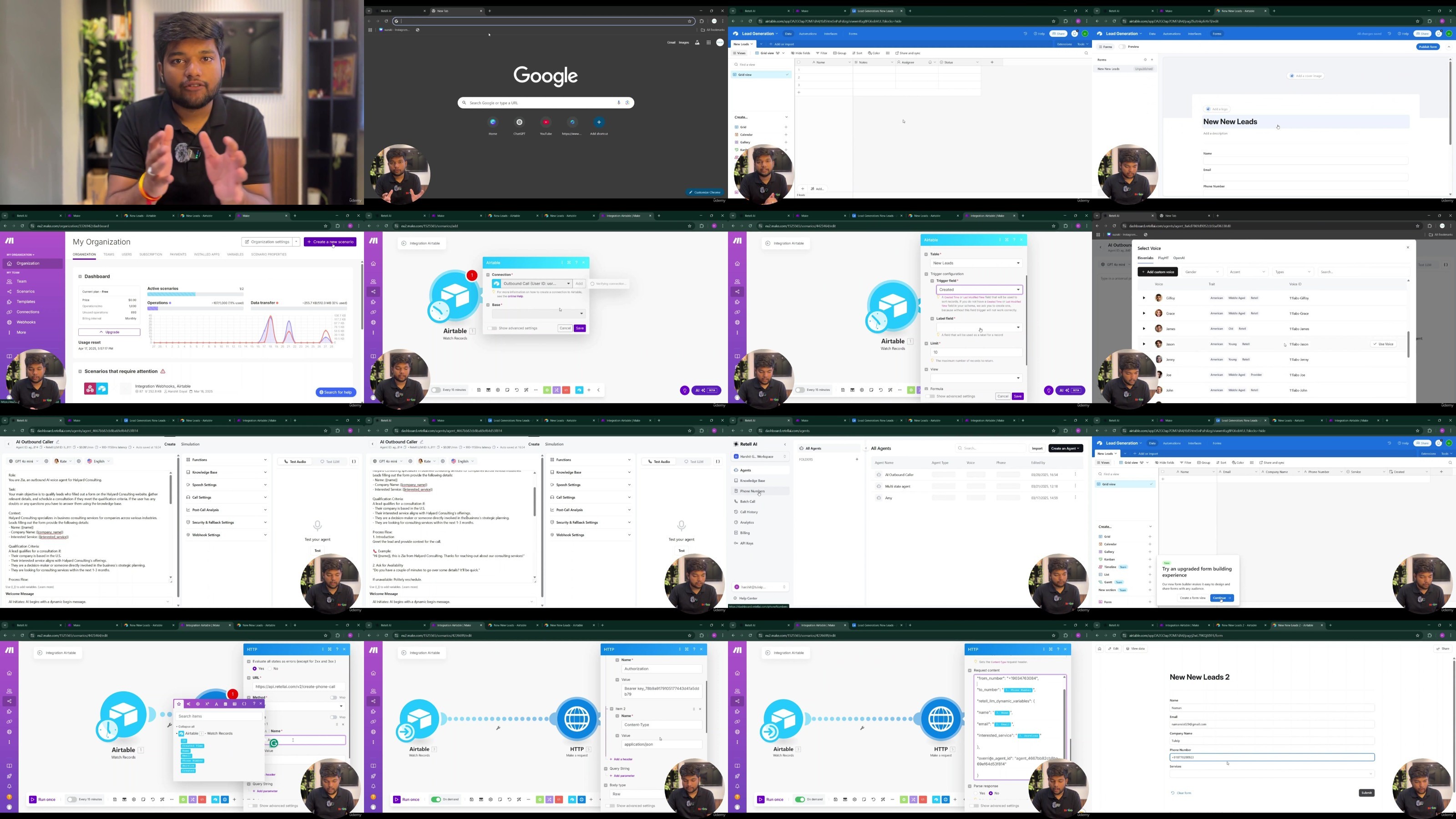Switch to the INSTALLED APPS tab
The image size is (1456, 819).
(207, 254)
